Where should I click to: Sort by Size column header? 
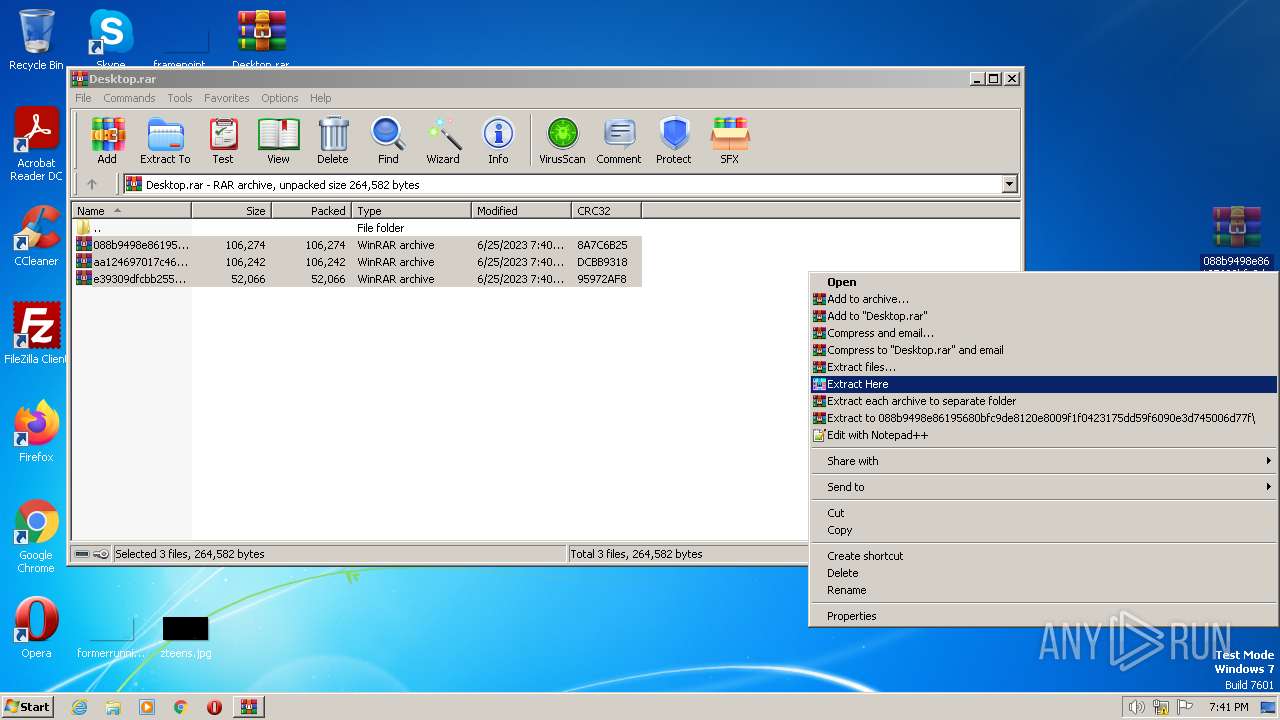tap(231, 211)
